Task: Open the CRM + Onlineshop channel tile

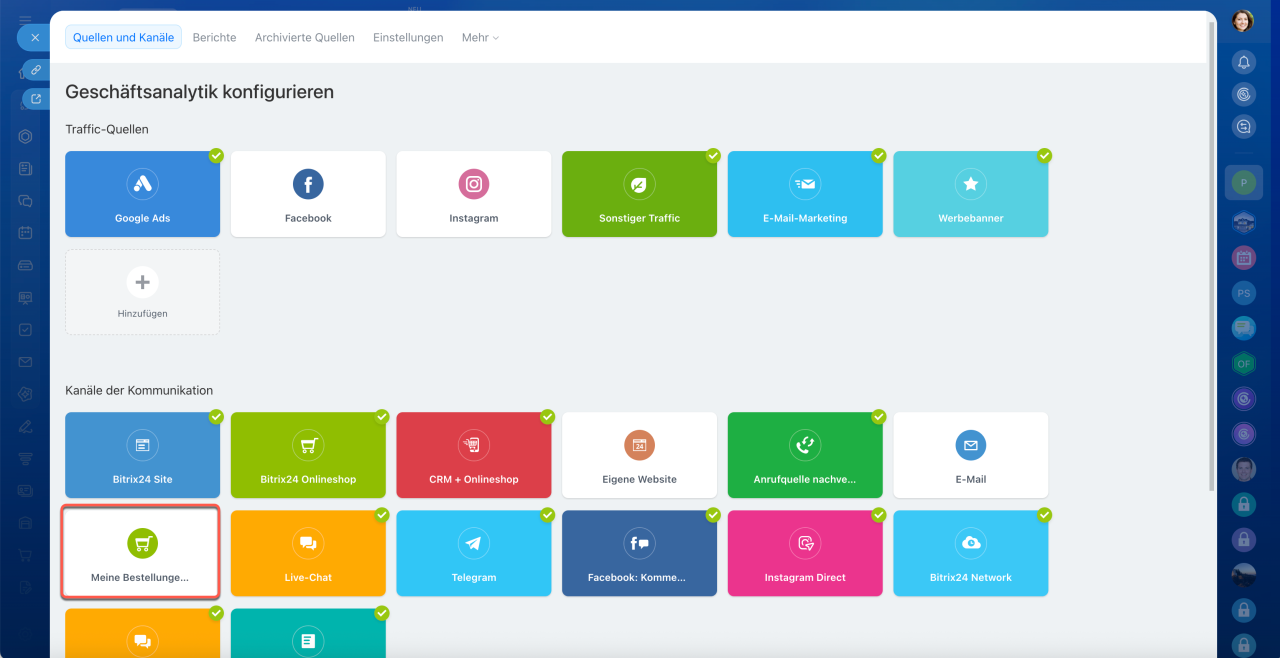Action: (474, 455)
